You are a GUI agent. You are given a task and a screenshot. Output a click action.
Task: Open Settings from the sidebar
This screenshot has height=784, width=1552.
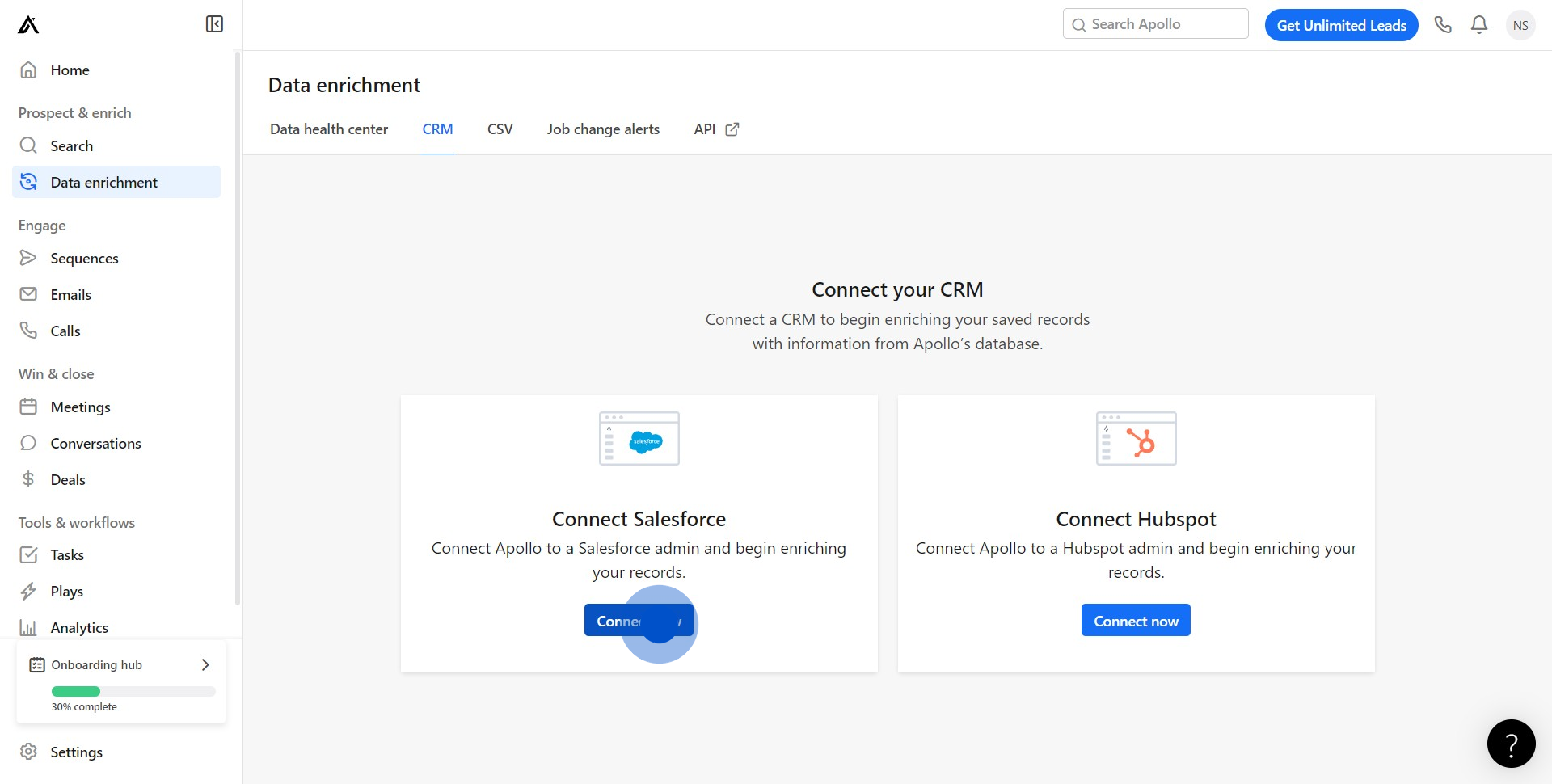point(76,752)
